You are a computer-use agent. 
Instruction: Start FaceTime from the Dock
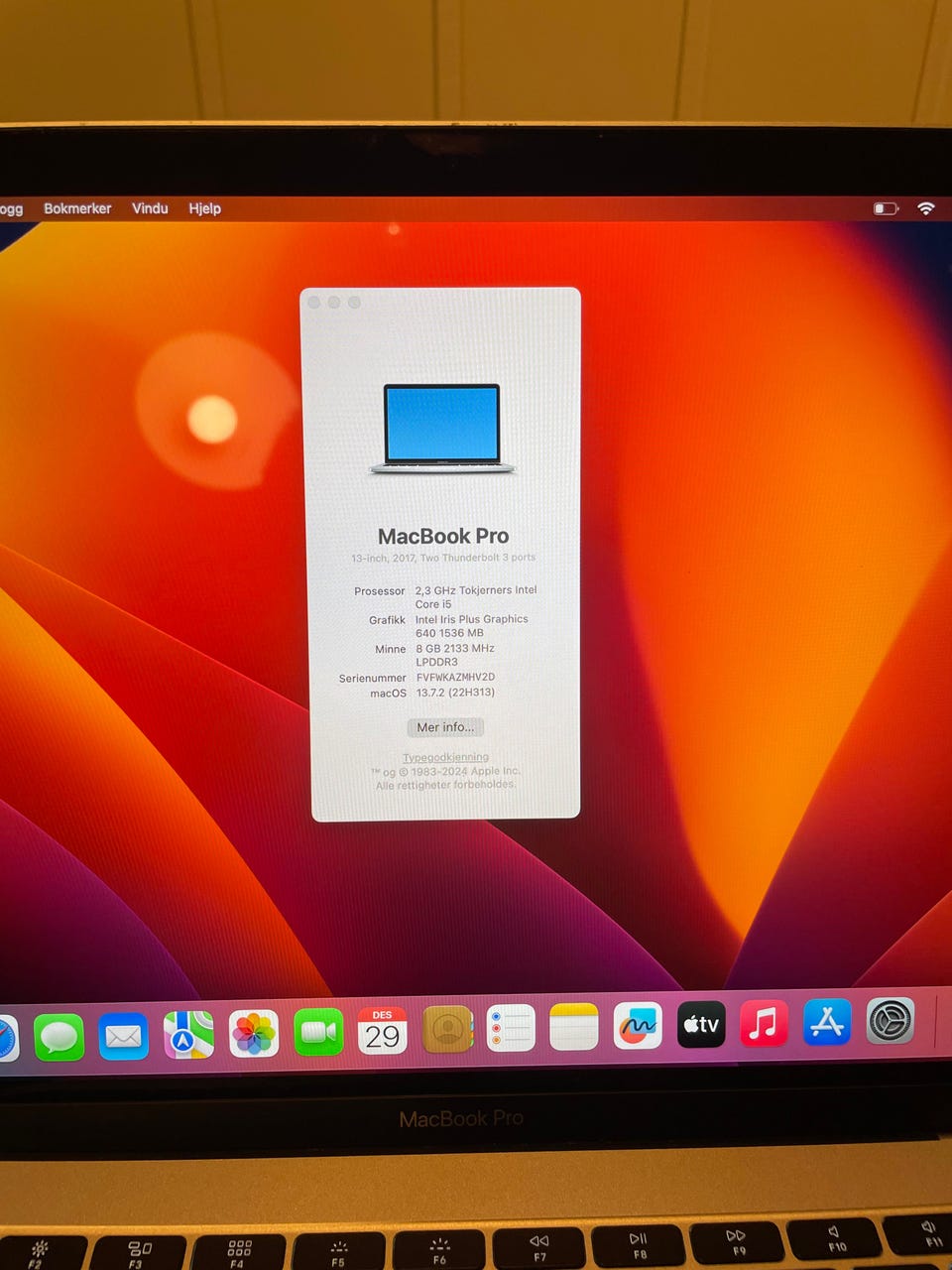coord(318,1033)
